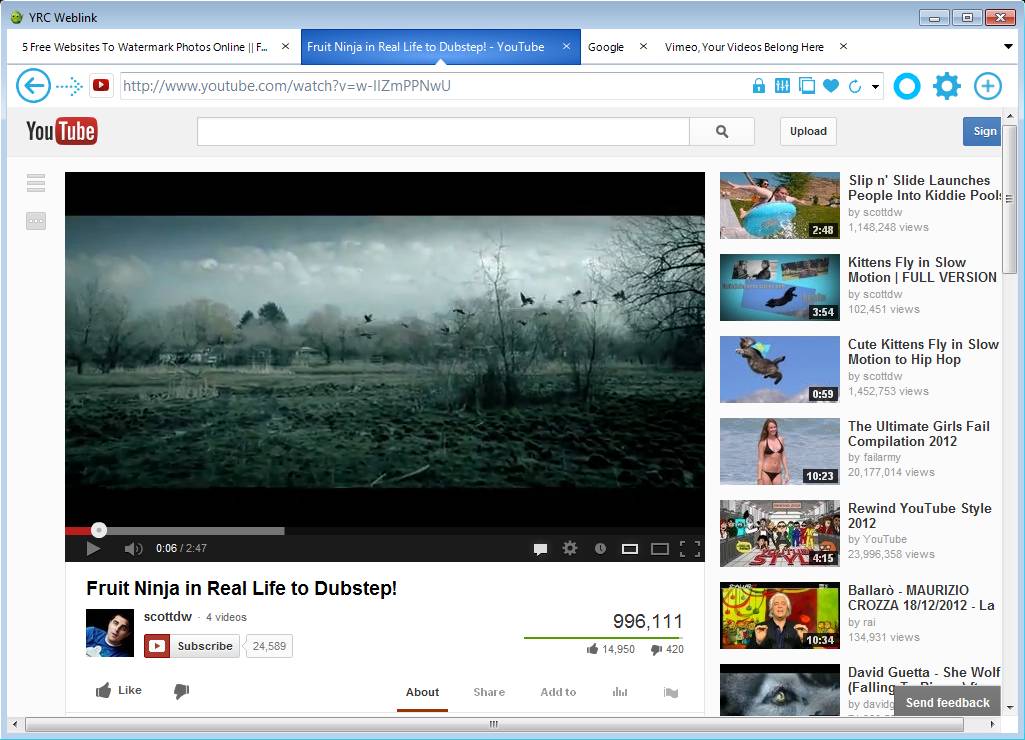1025x740 pixels.
Task: Click the browser back arrow button
Action: click(x=33, y=86)
